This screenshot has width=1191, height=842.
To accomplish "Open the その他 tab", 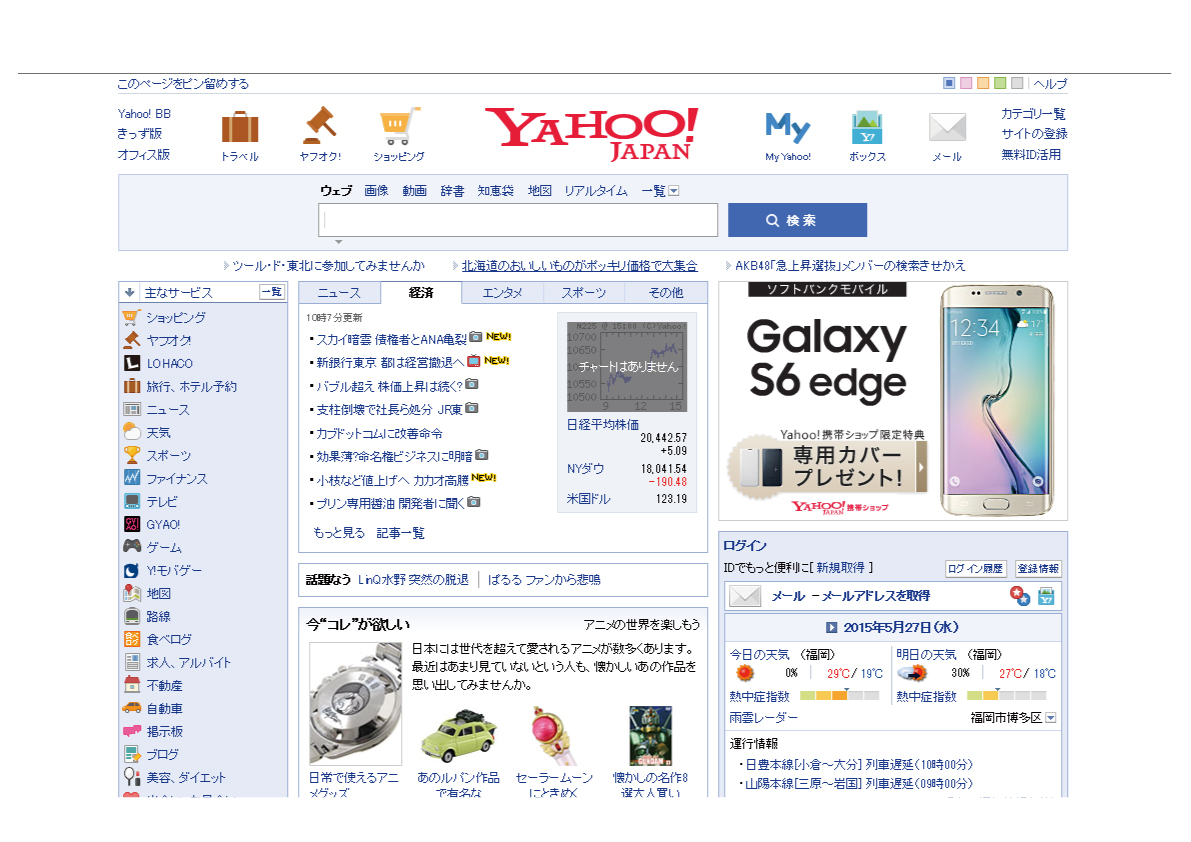I will pos(666,293).
